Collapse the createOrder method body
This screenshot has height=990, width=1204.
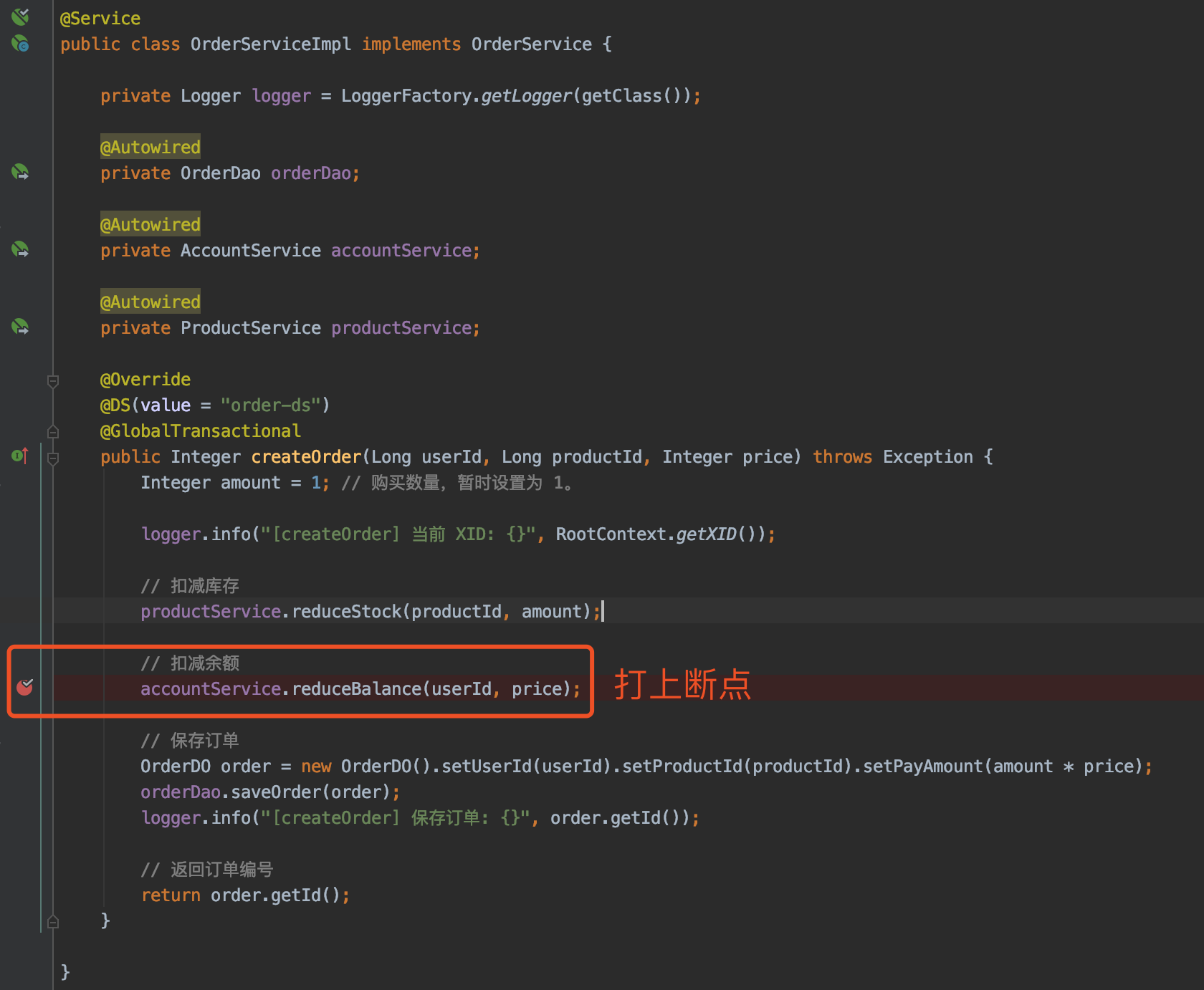pos(53,458)
